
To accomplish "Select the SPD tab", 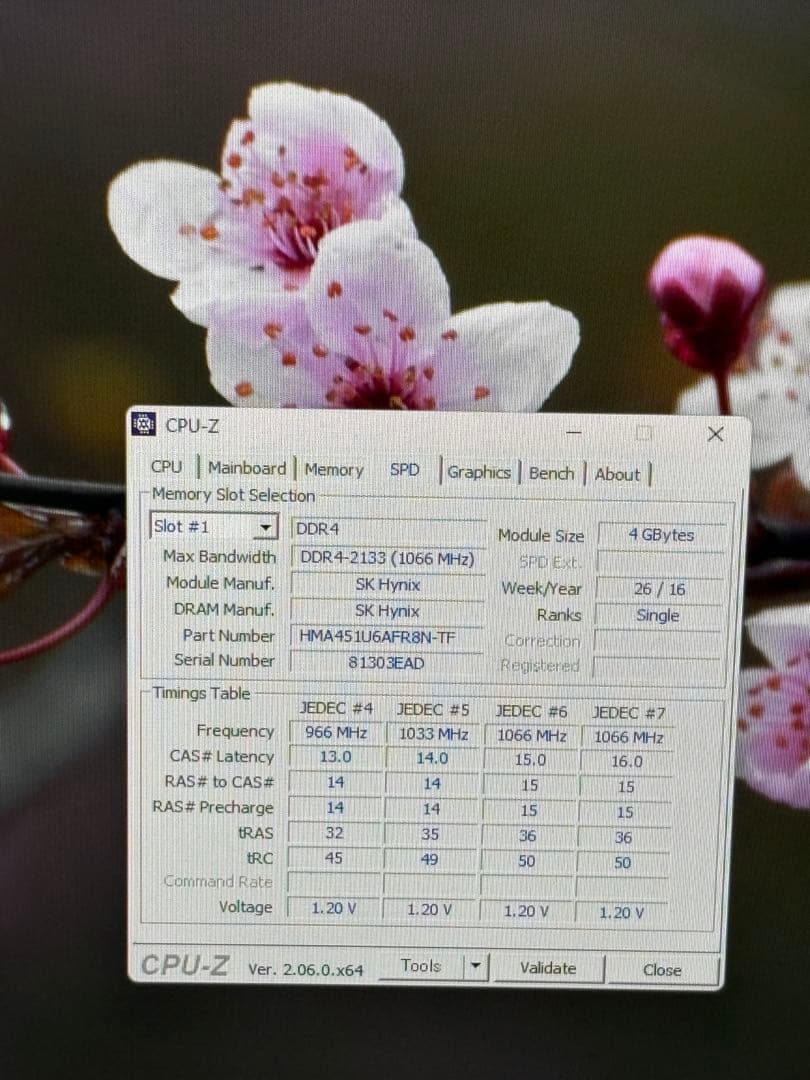I will tap(404, 470).
